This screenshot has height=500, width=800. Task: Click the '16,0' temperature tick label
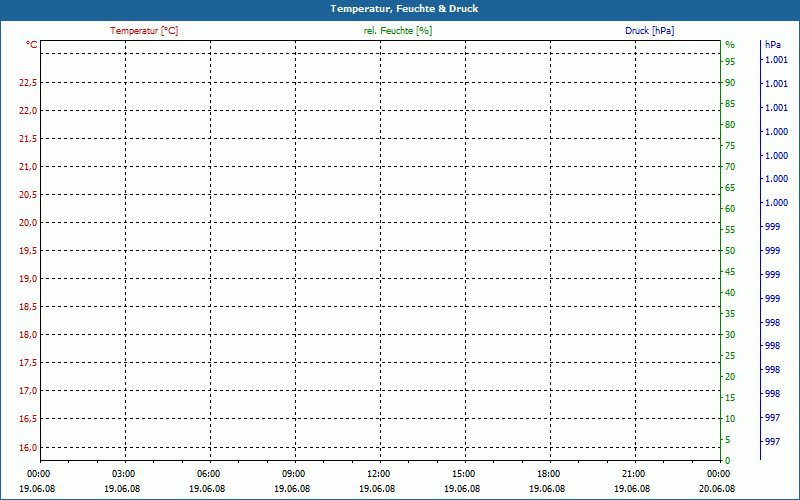(x=28, y=448)
